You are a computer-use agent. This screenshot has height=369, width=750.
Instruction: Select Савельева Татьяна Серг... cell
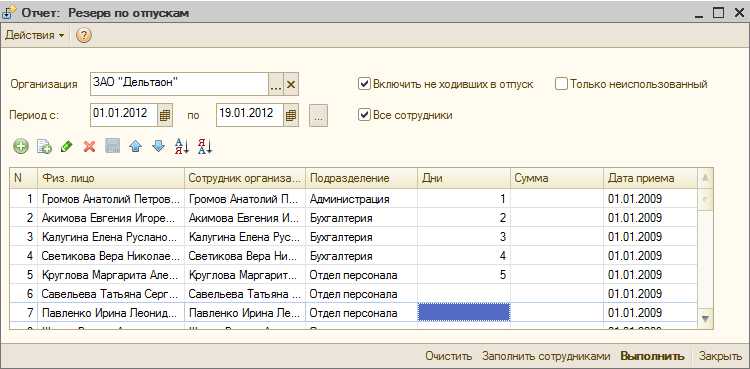(111, 294)
